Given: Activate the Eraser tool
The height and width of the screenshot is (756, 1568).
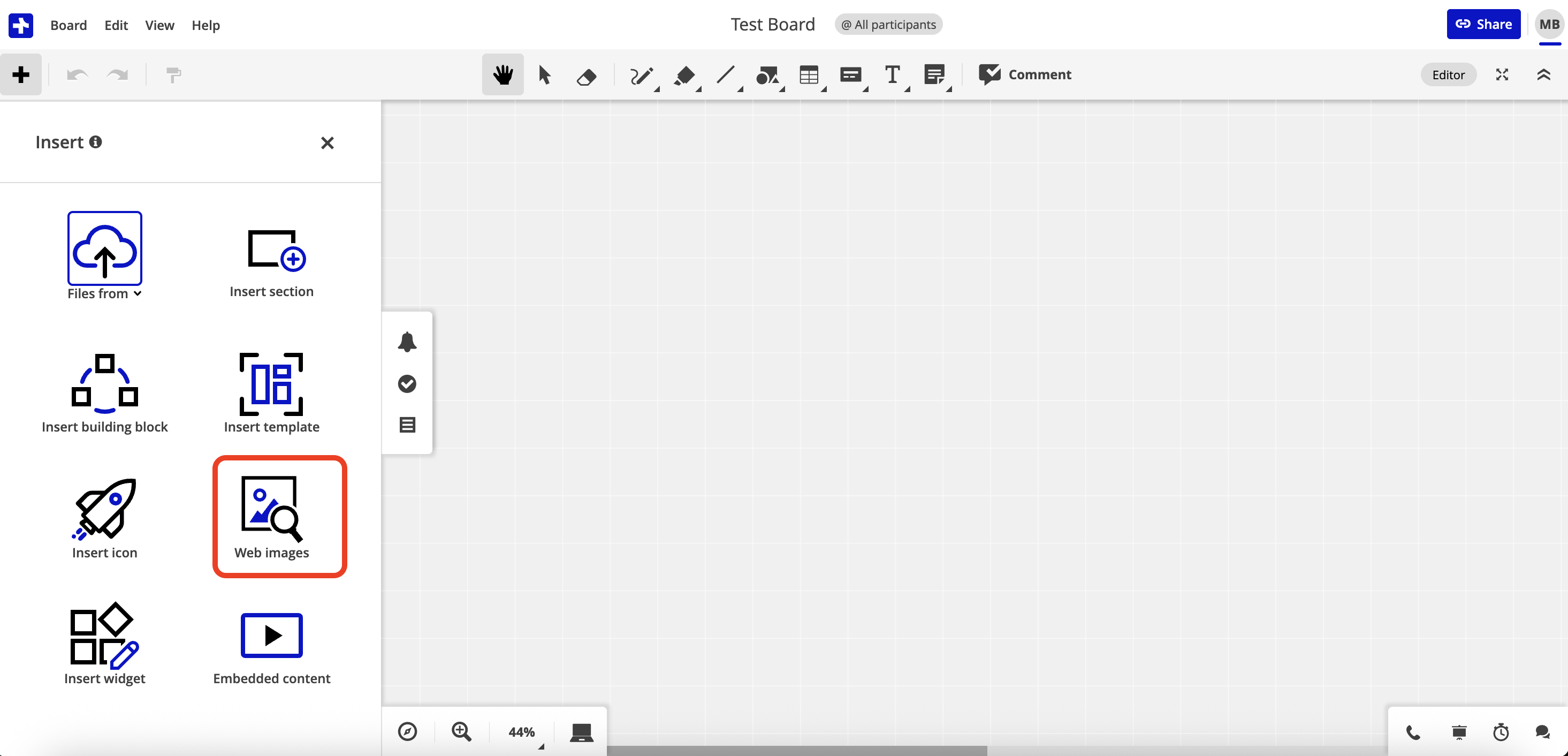Looking at the screenshot, I should point(586,74).
